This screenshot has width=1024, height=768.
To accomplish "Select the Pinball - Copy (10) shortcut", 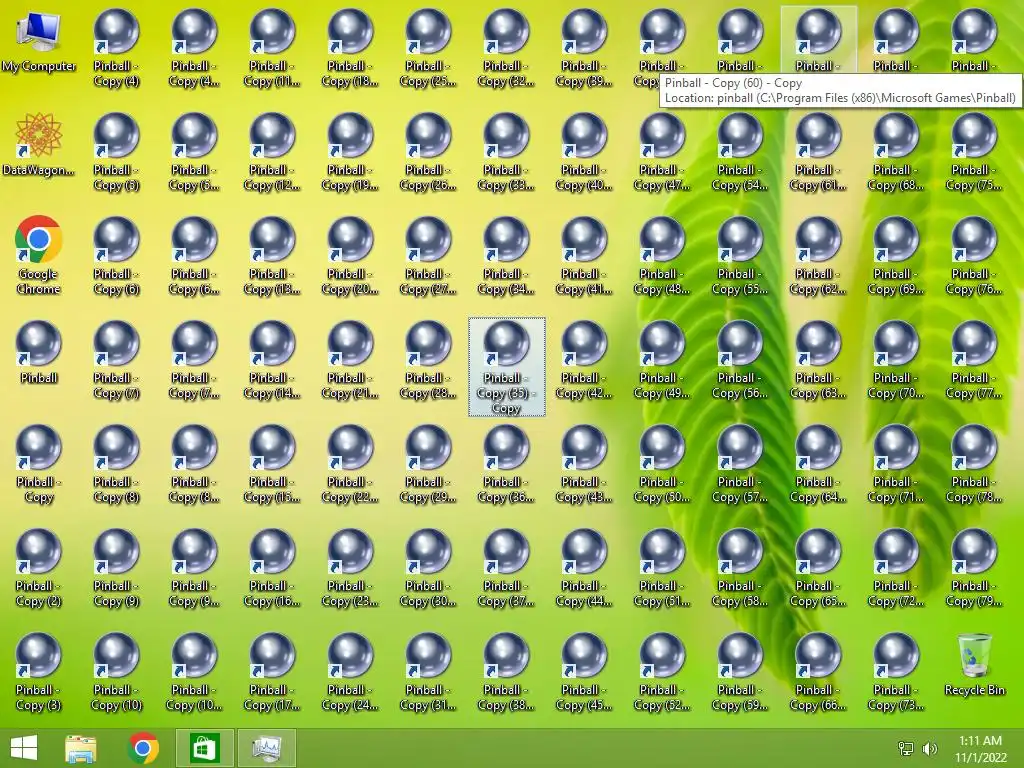I will coord(116,672).
